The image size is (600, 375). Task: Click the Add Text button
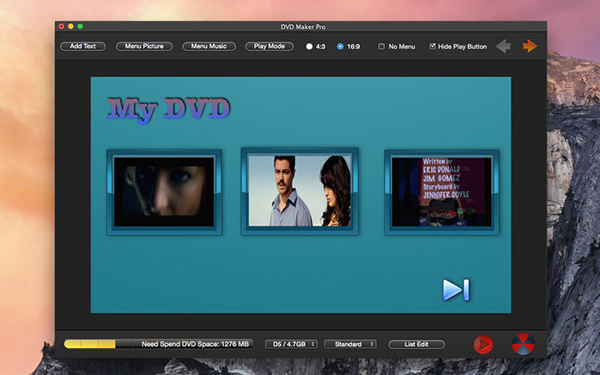pos(83,46)
